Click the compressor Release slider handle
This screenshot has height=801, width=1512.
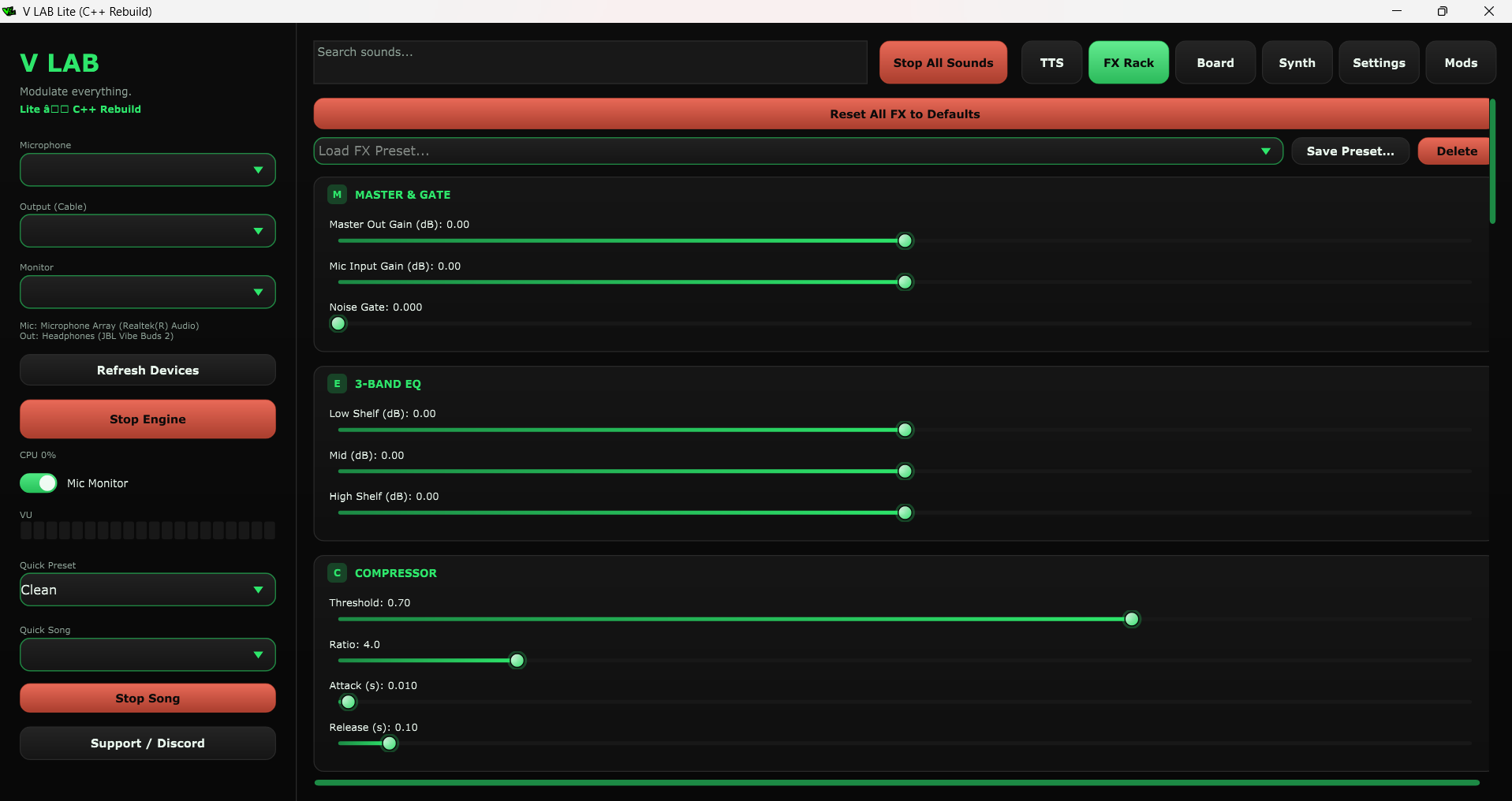point(390,743)
